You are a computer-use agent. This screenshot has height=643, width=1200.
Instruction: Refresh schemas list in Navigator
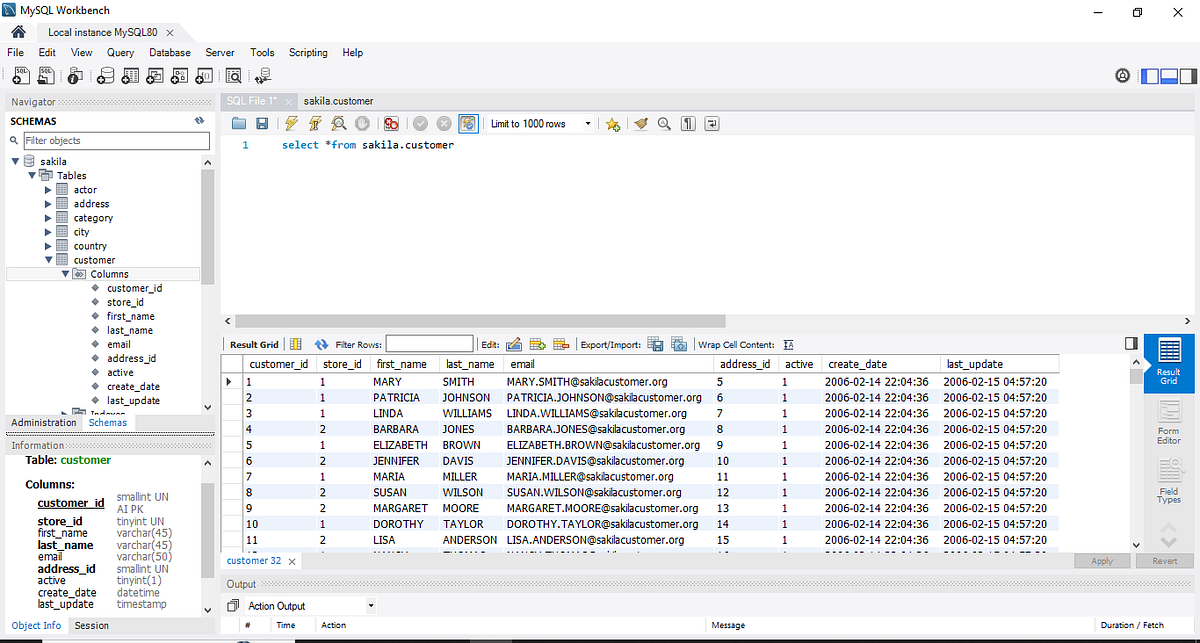(x=200, y=121)
